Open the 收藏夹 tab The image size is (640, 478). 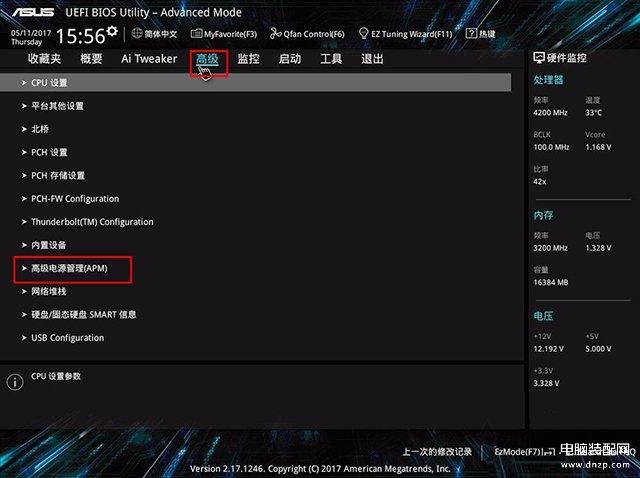tap(44, 59)
